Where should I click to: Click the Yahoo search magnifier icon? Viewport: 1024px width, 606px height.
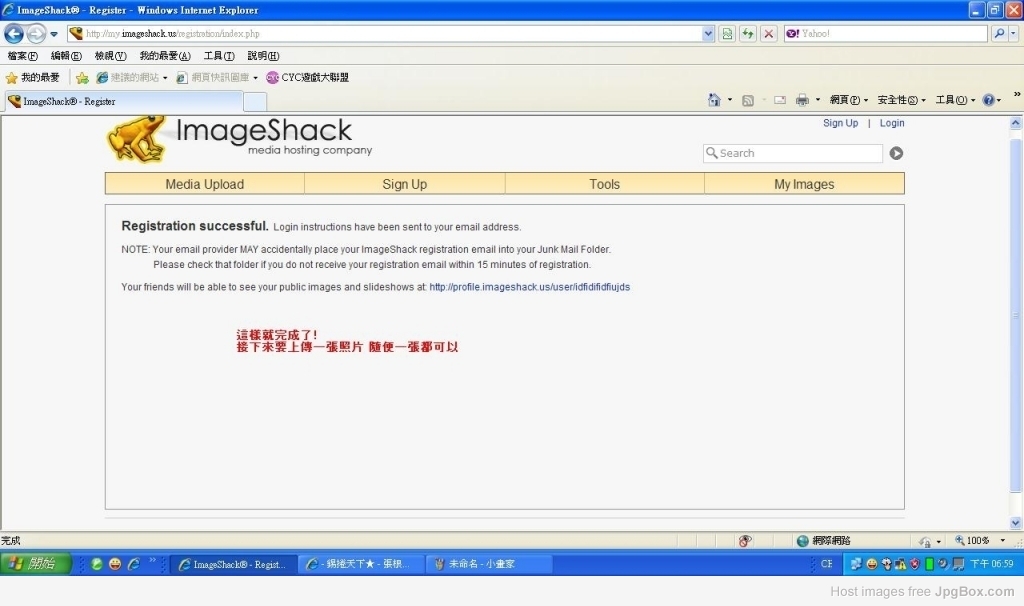(x=999, y=34)
